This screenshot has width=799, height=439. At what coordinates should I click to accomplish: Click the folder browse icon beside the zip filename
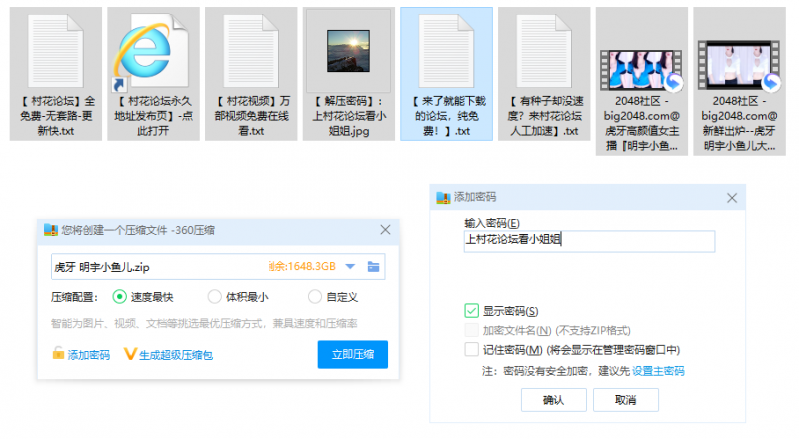tap(373, 266)
